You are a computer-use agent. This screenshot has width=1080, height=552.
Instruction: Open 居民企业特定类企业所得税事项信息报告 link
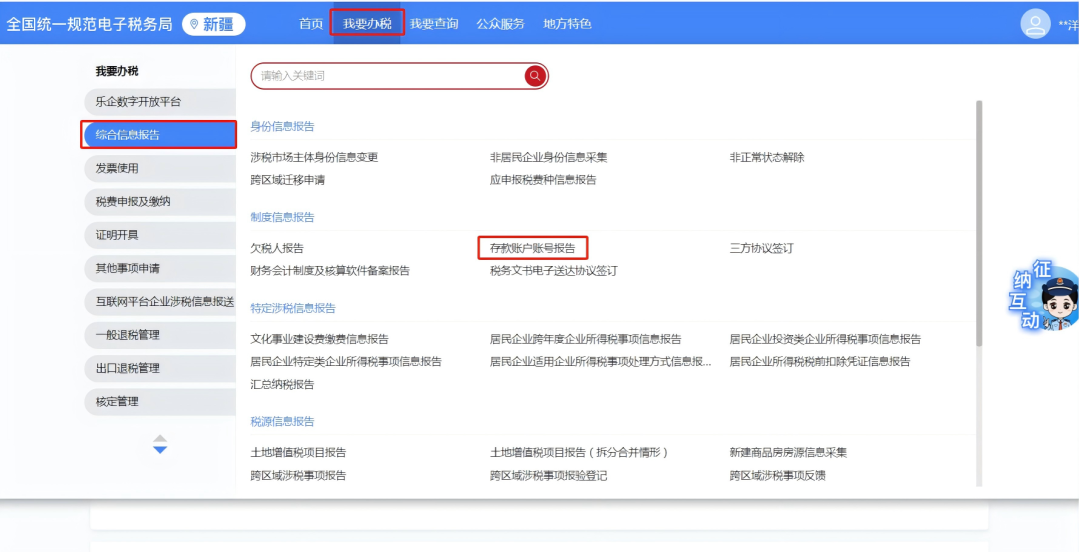coord(346,361)
